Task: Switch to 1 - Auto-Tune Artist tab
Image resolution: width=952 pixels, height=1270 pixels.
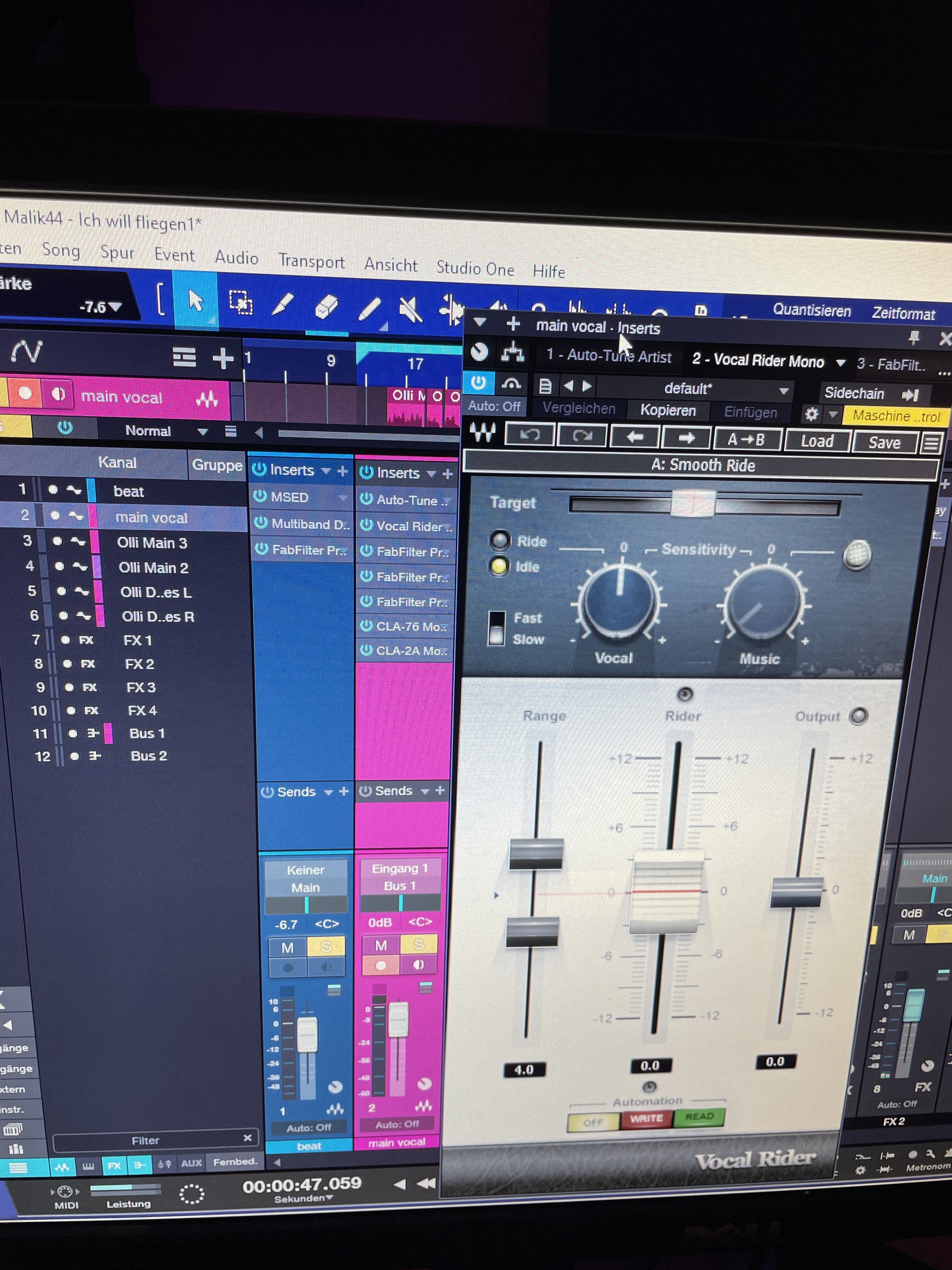Action: (x=608, y=356)
